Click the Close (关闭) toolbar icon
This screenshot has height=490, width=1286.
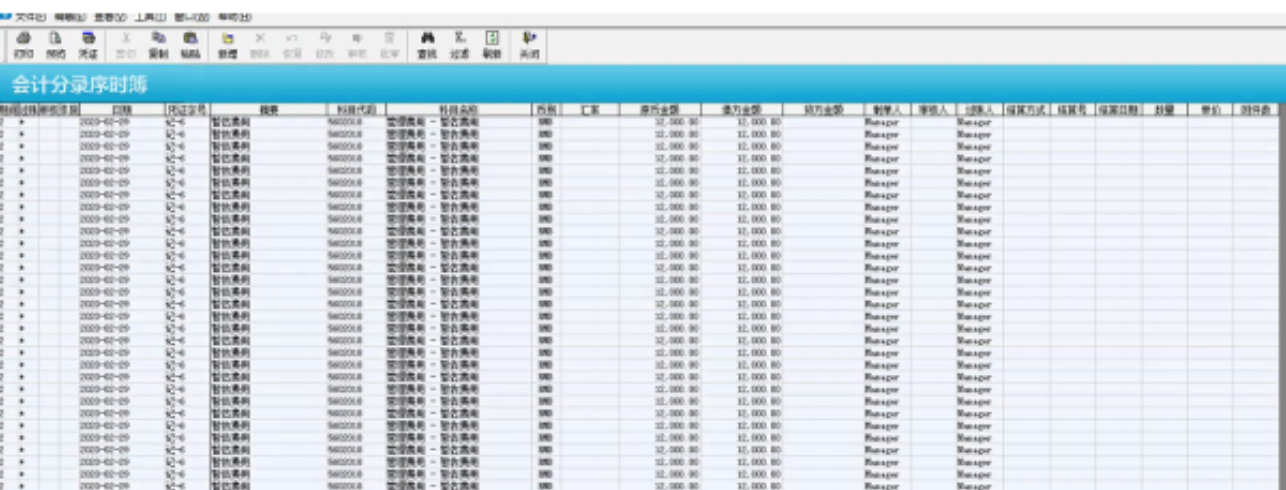click(529, 45)
